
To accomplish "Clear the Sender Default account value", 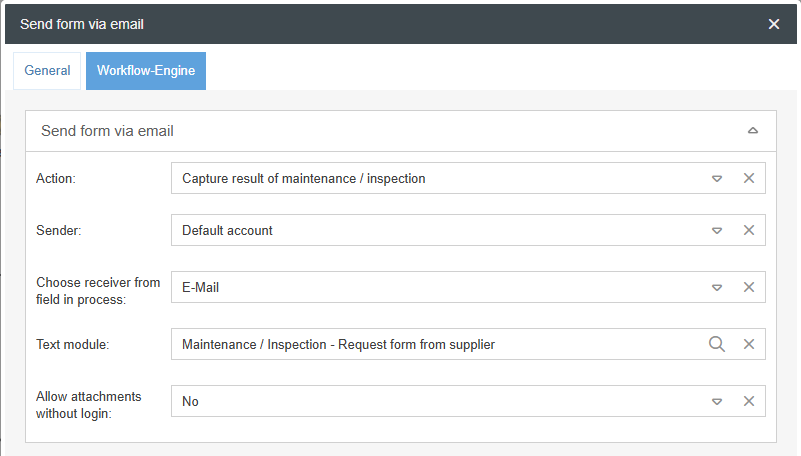I will point(748,230).
